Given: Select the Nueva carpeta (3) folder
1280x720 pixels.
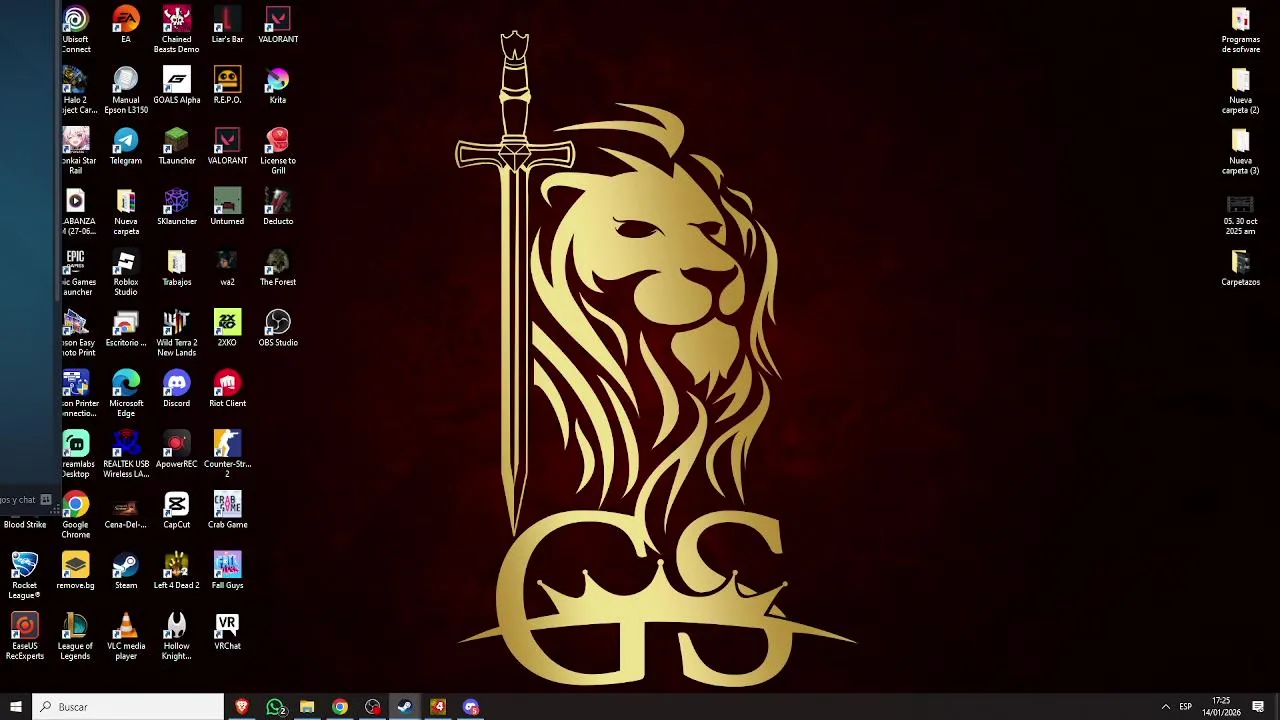Looking at the screenshot, I should pyautogui.click(x=1241, y=152).
